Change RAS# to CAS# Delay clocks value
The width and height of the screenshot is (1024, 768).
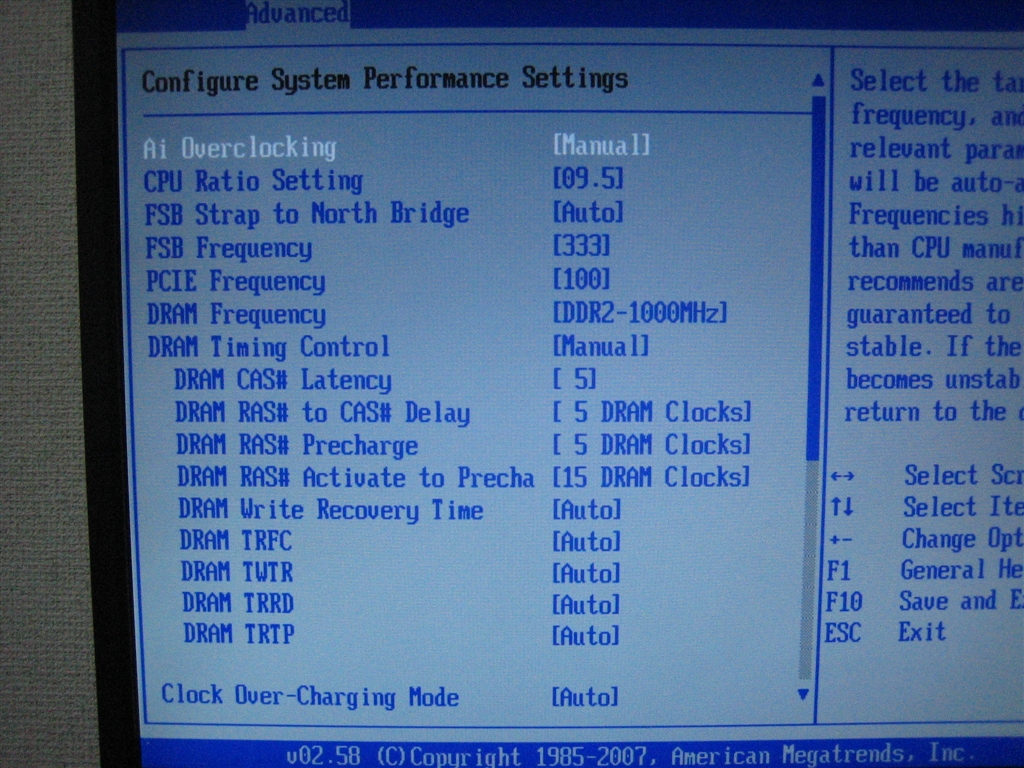coord(652,412)
